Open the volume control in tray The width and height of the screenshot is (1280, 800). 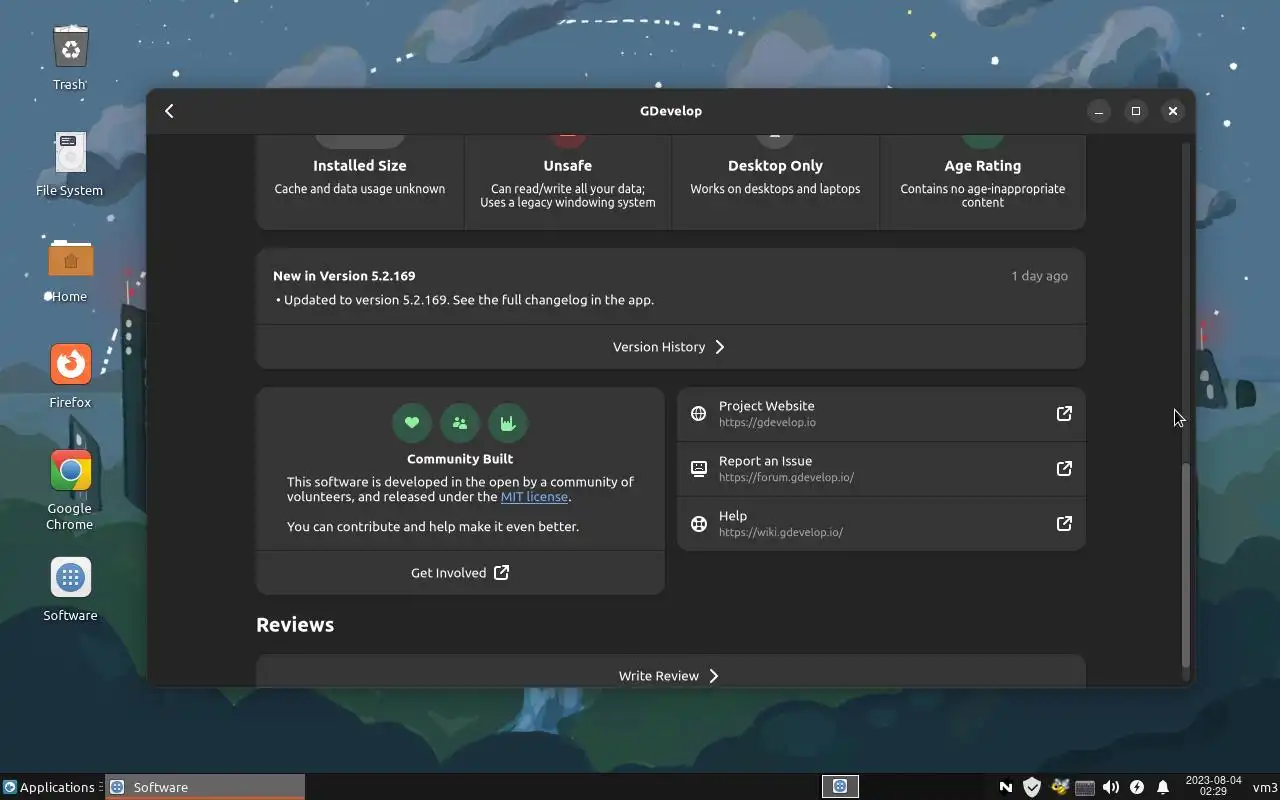point(1111,787)
